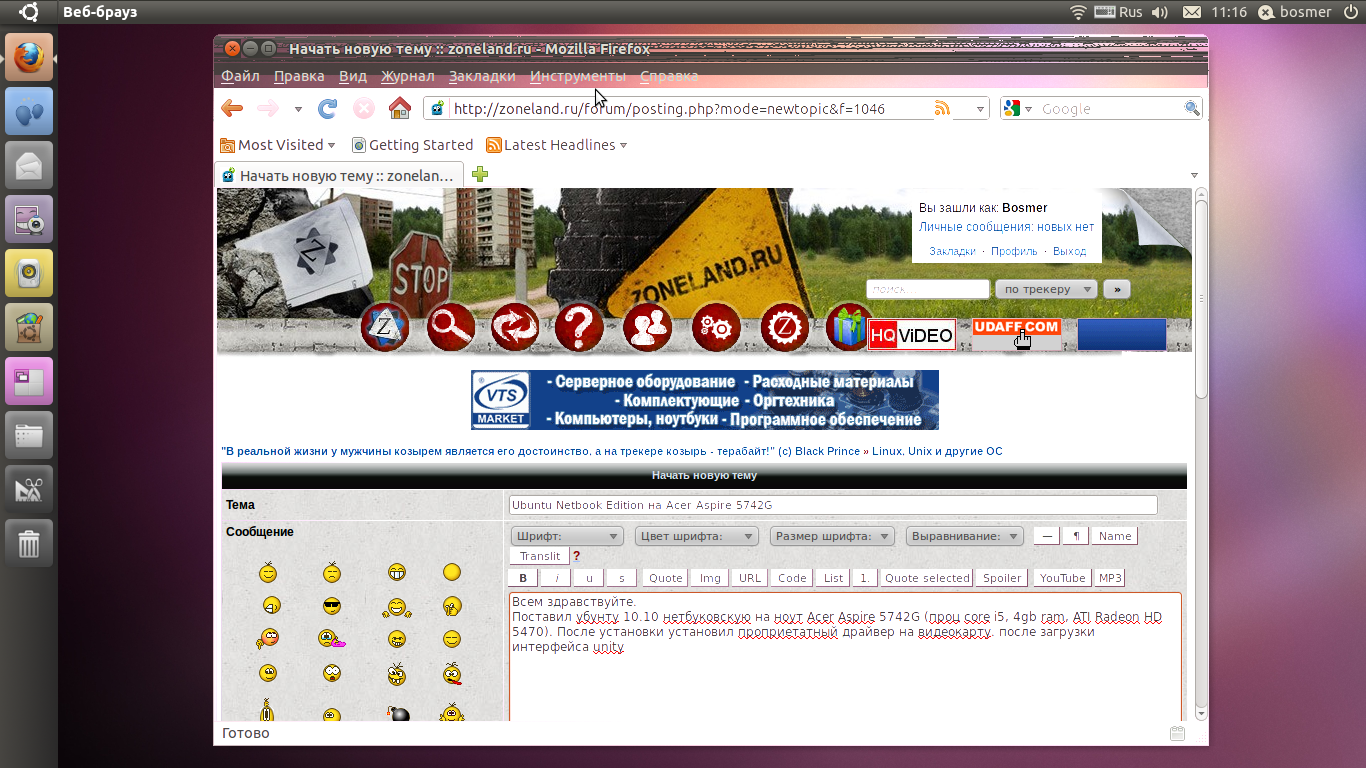Open a new tab with the green plus

point(480,174)
